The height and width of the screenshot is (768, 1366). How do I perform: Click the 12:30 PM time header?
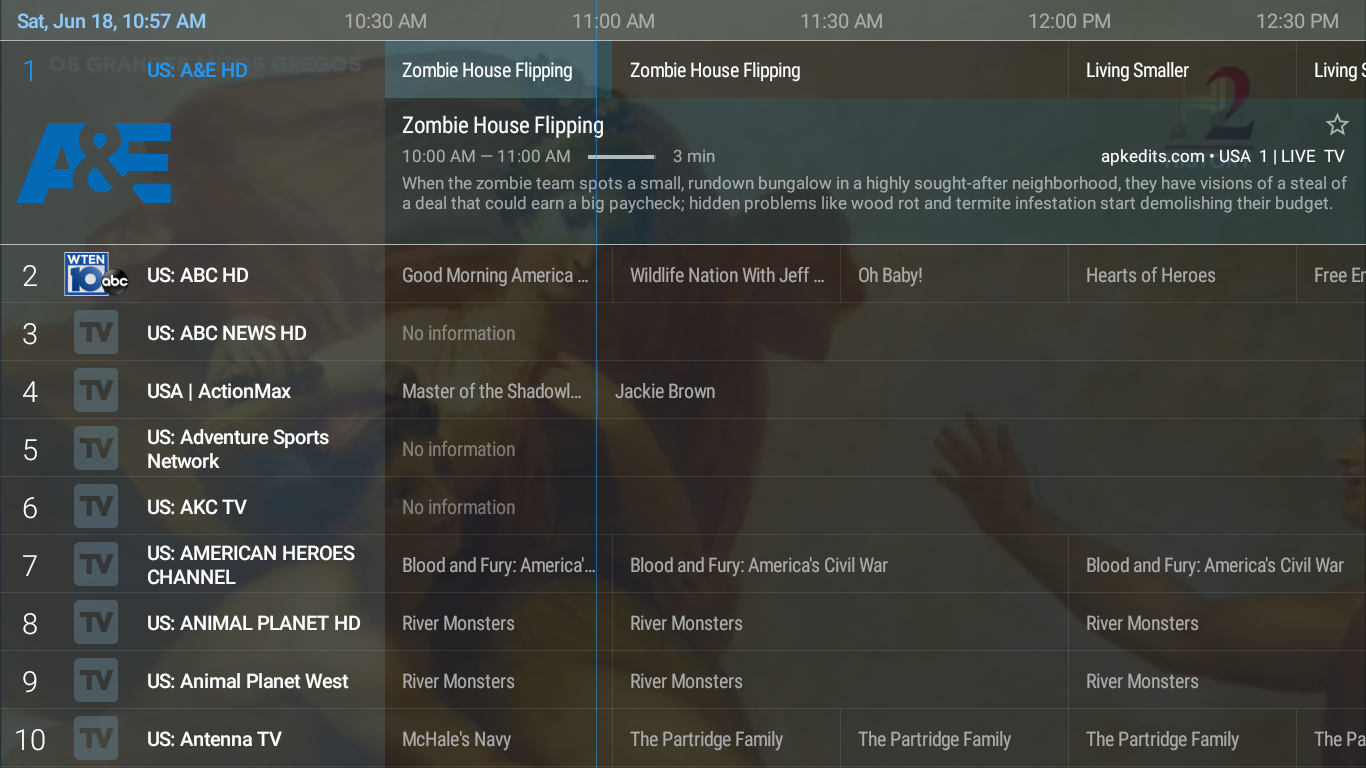(x=1297, y=21)
